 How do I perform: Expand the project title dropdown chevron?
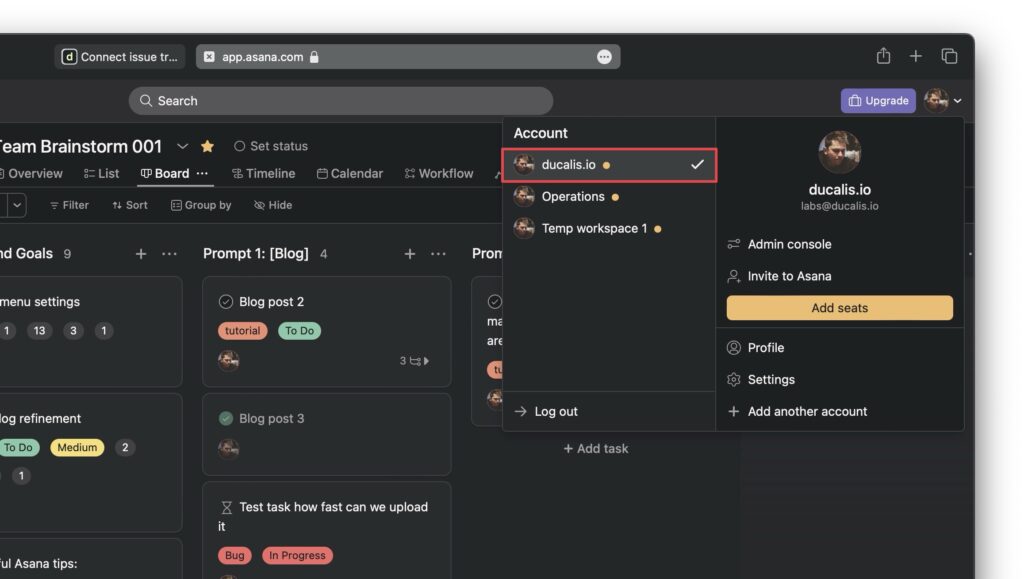tap(182, 145)
